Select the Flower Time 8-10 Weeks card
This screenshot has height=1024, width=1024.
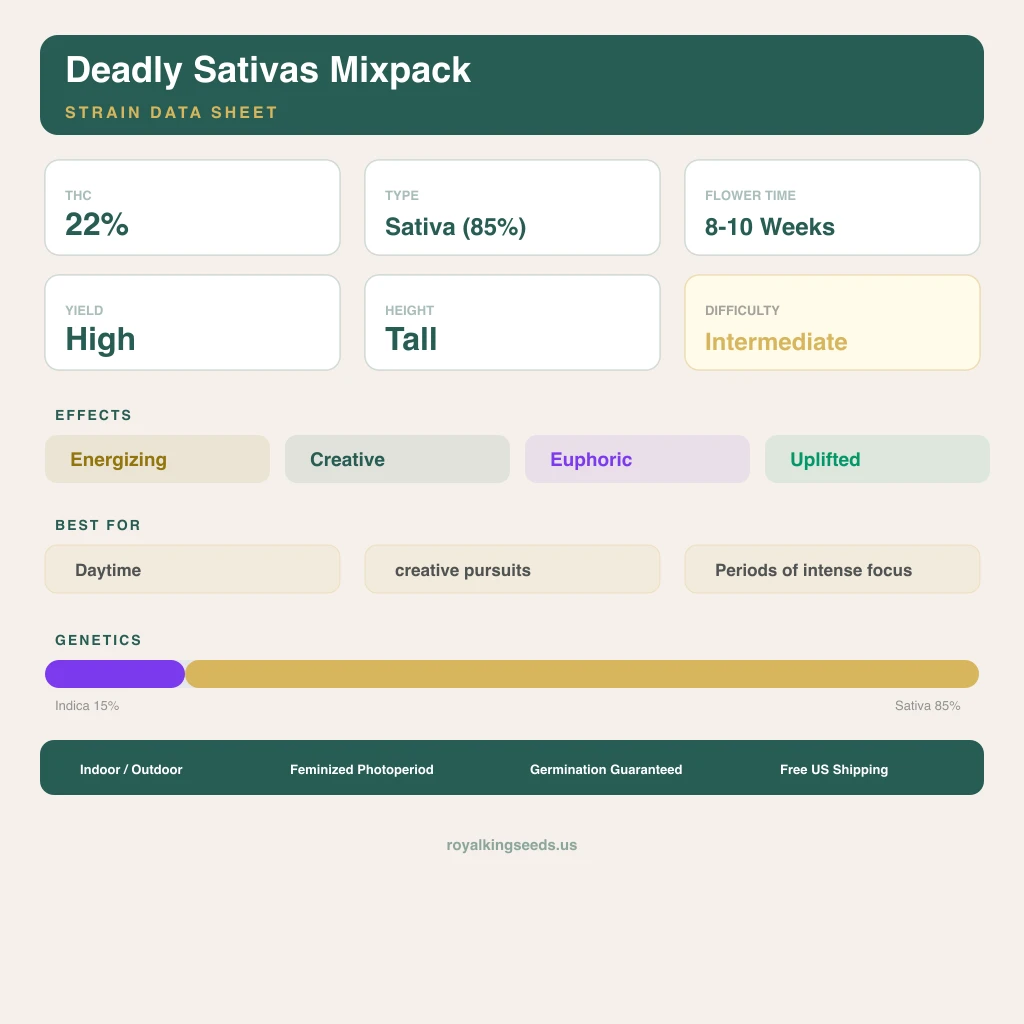pyautogui.click(x=833, y=208)
